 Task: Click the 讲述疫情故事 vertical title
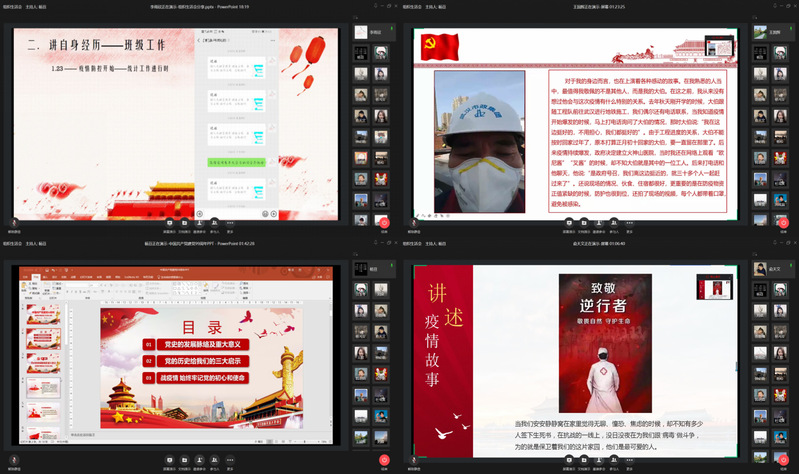coord(444,335)
